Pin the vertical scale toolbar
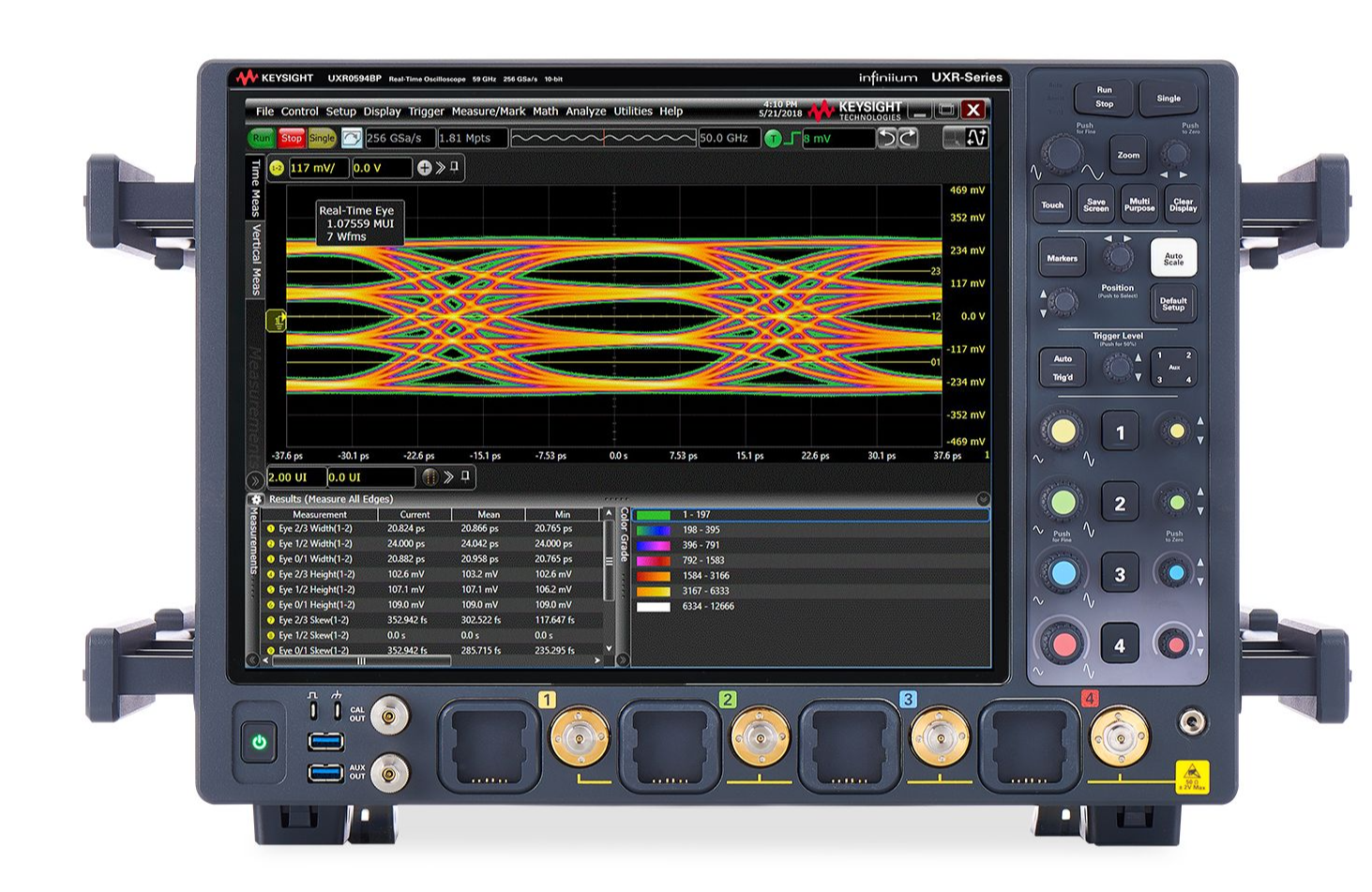This screenshot has width=1372, height=892. pos(455,167)
